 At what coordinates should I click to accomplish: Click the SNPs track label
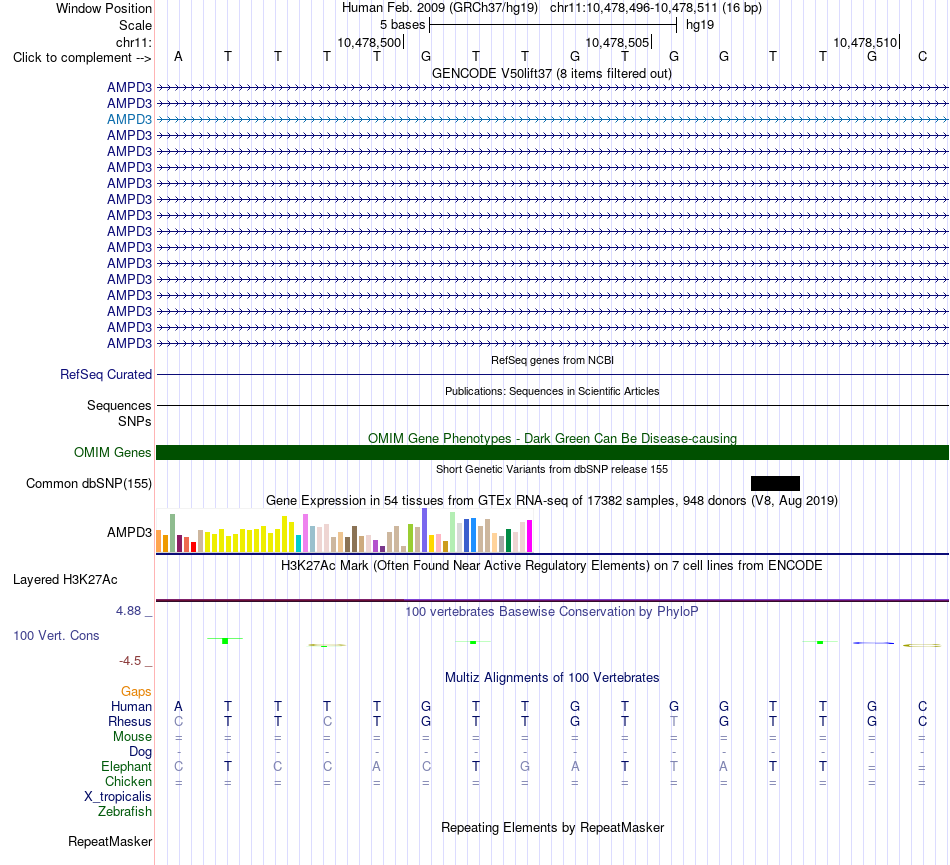135,421
